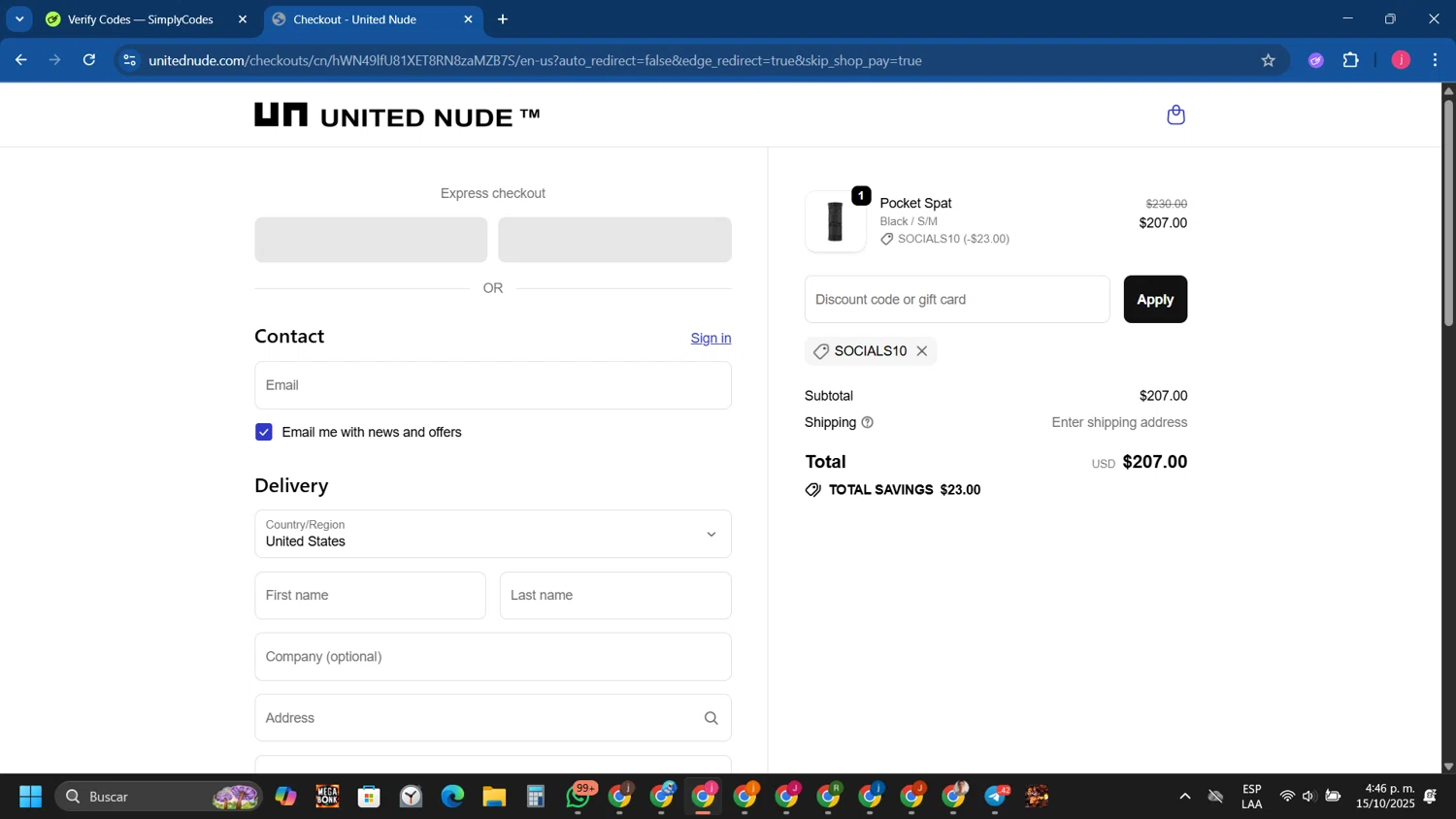Screen dimensions: 1456x819
Task: Open Mega Bonk from the taskbar
Action: click(x=327, y=797)
